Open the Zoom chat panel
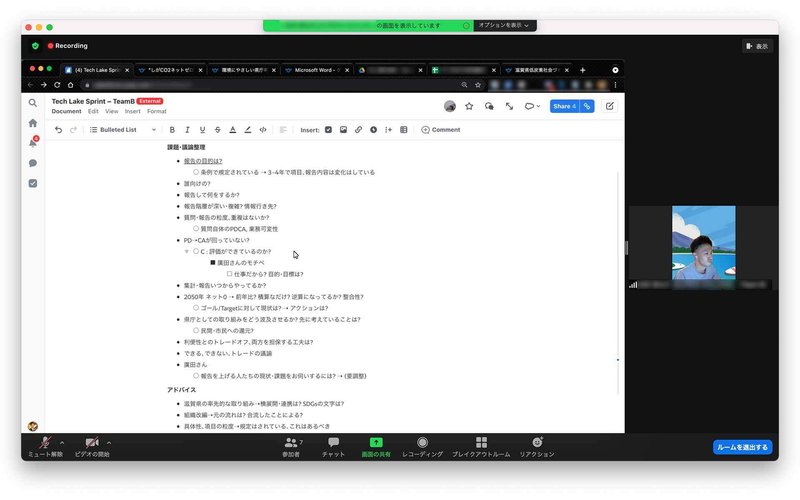Screen dimensions: 800x500 pos(333,446)
